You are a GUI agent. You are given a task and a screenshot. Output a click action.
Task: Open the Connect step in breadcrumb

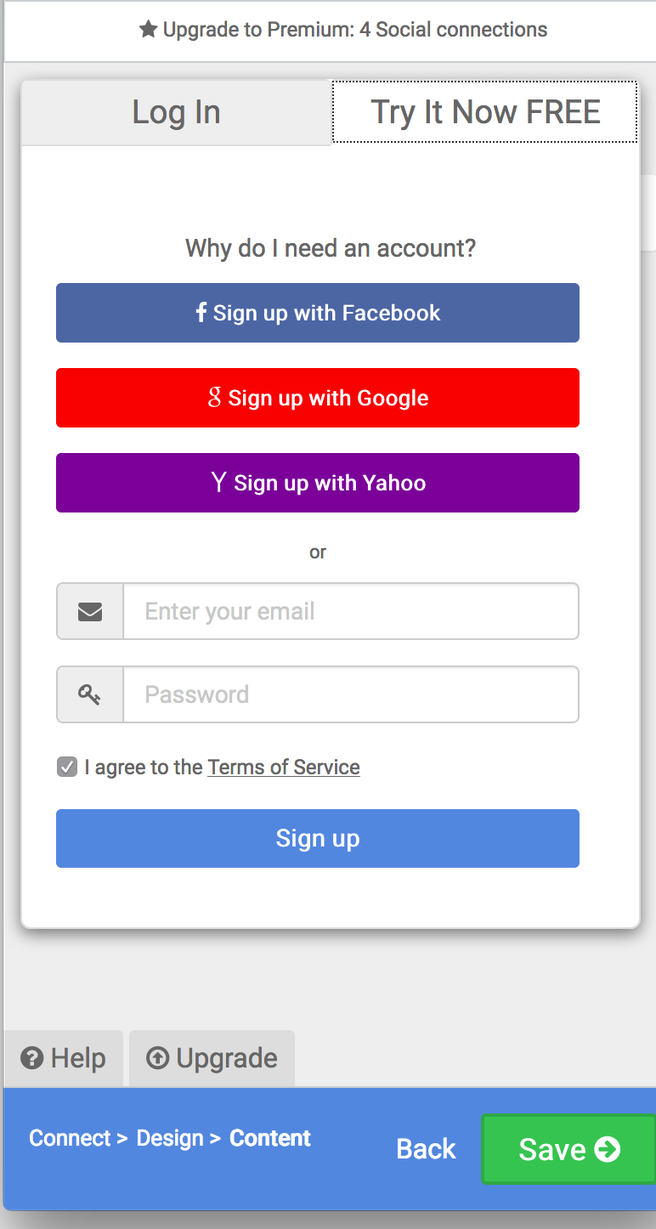[70, 1138]
